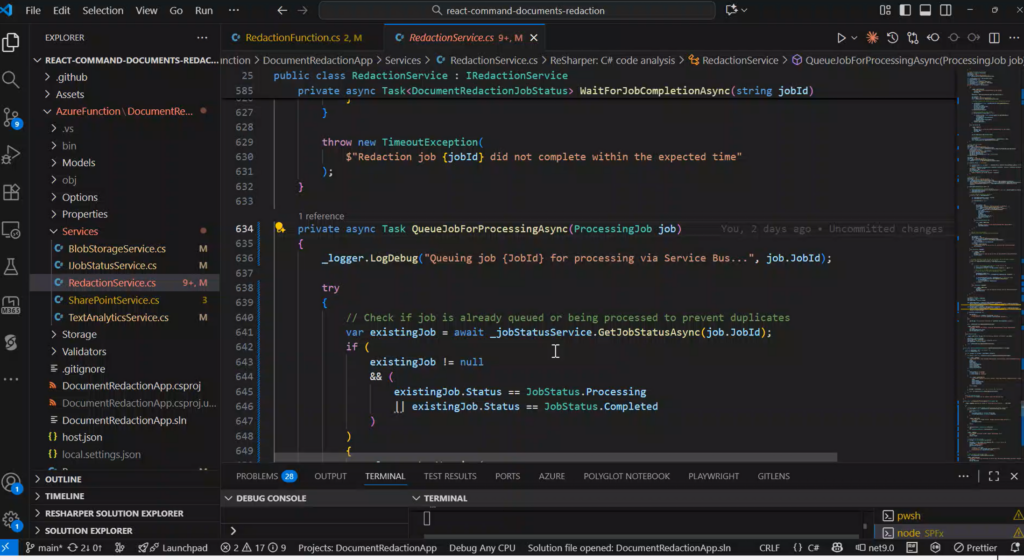Click the Claude starburst icon in editor toolbar
The image size is (1024, 560).
tap(872, 38)
